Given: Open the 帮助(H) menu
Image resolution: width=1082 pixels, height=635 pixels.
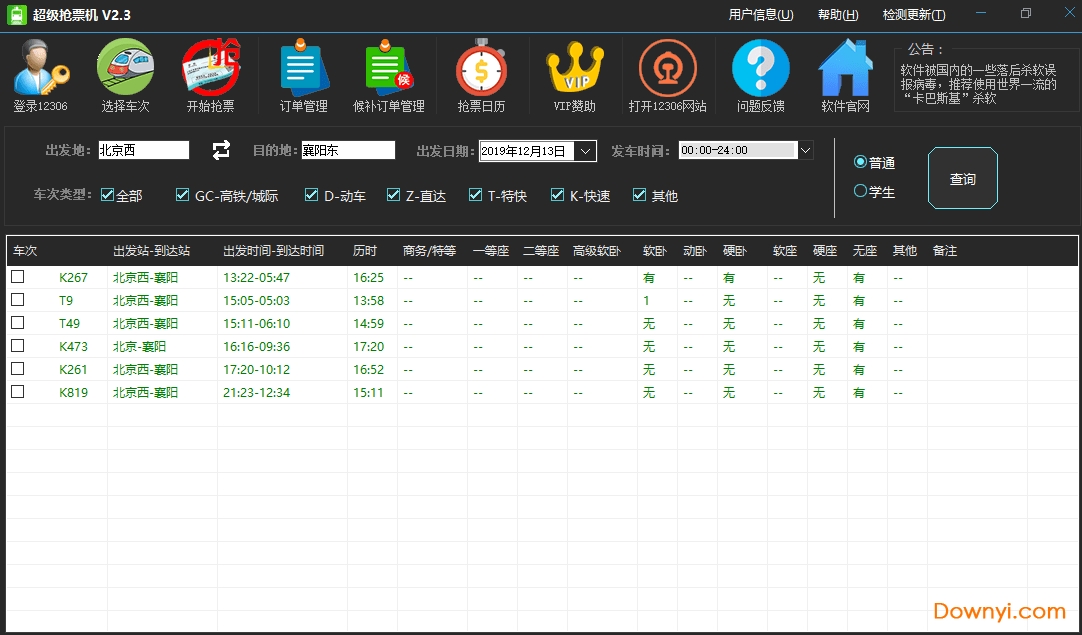Looking at the screenshot, I should pyautogui.click(x=838, y=15).
